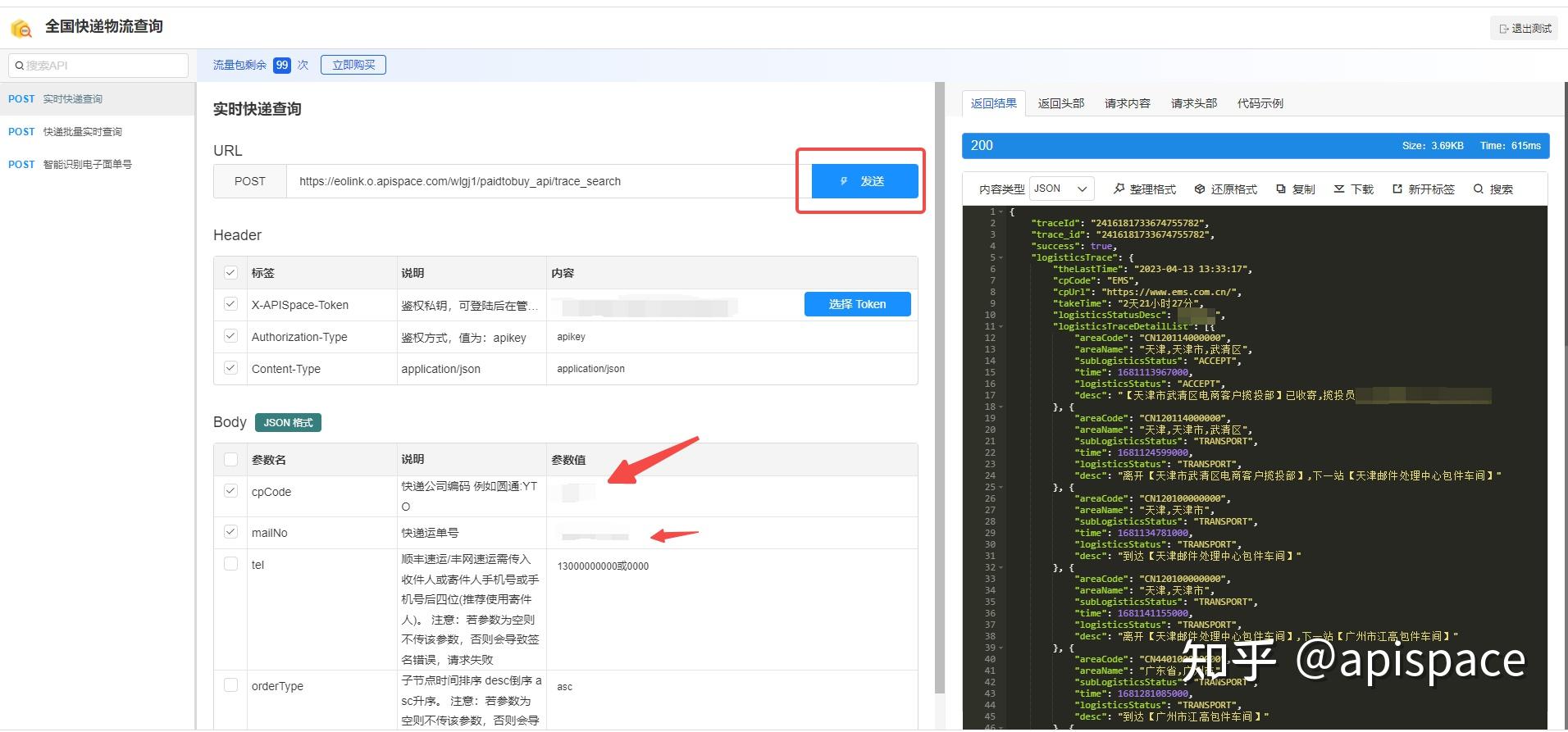
Task: Click the exit icon beside 退出测试
Action: [1504, 29]
